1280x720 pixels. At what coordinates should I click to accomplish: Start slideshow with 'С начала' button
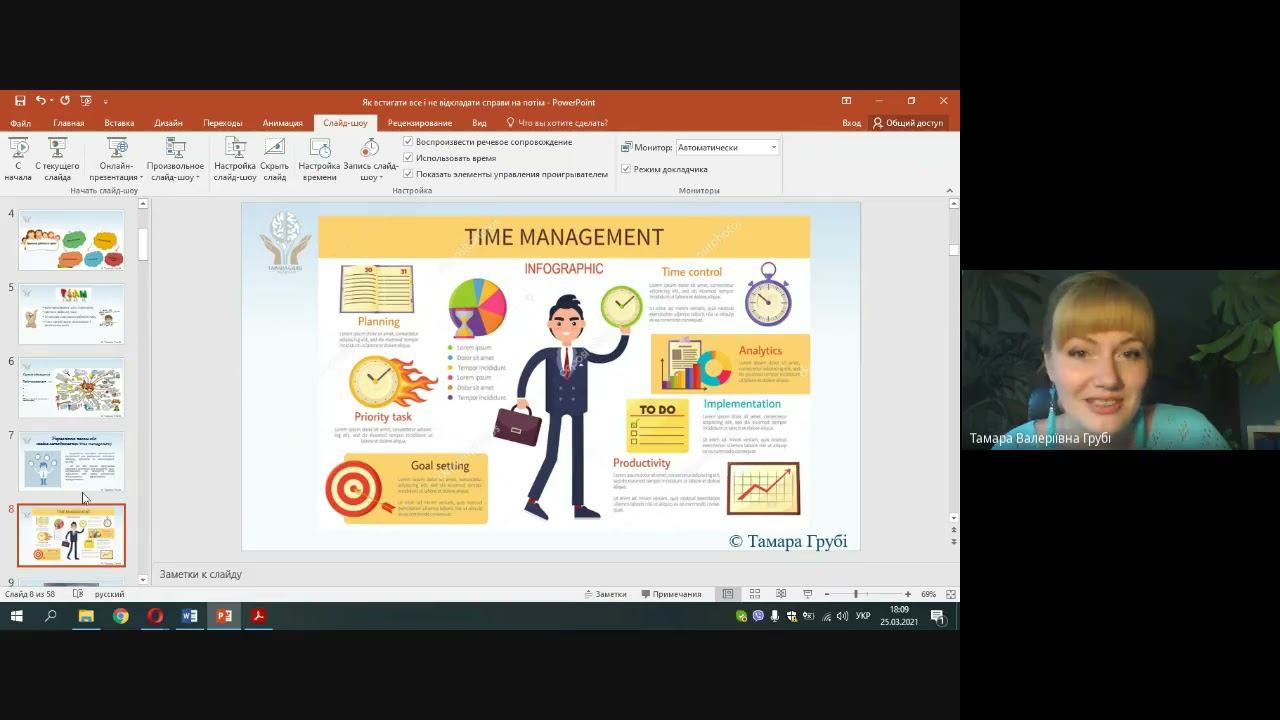(18, 160)
